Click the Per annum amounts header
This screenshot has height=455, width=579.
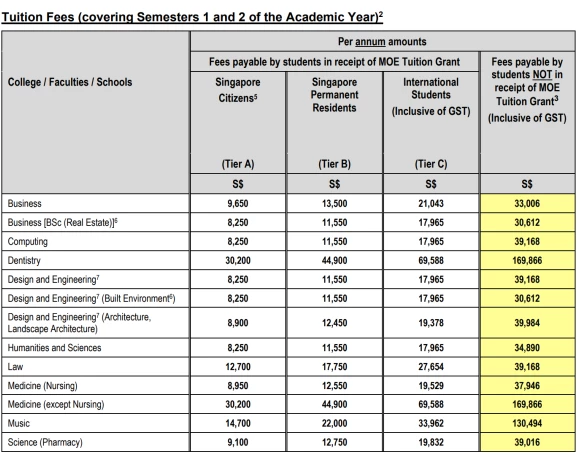[x=382, y=41]
